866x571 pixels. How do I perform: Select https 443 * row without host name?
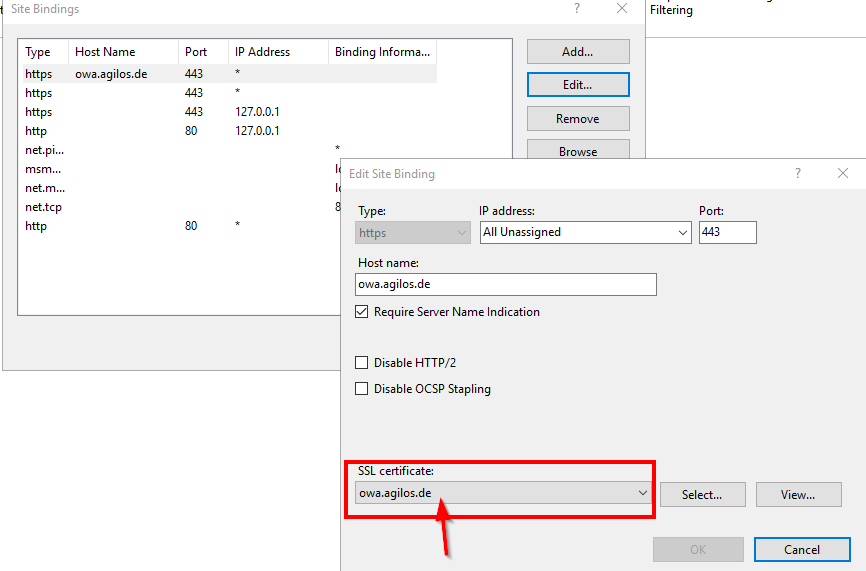pyautogui.click(x=228, y=93)
